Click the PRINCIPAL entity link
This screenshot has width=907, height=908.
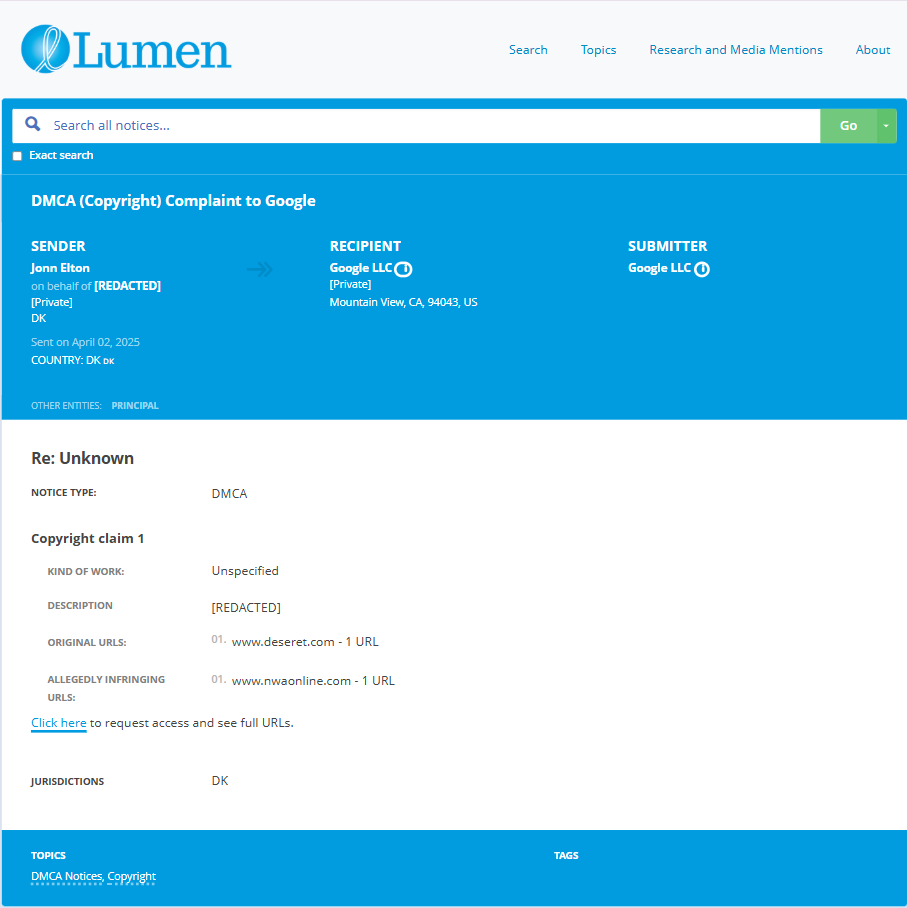(x=135, y=405)
